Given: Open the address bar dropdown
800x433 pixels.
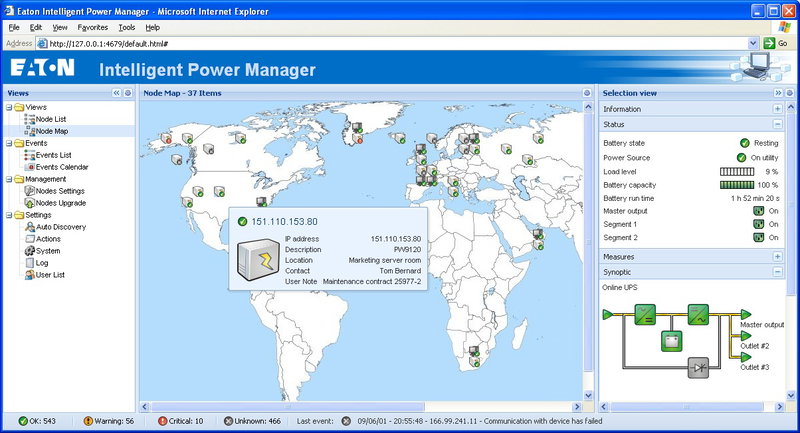Looking at the screenshot, I should point(753,43).
